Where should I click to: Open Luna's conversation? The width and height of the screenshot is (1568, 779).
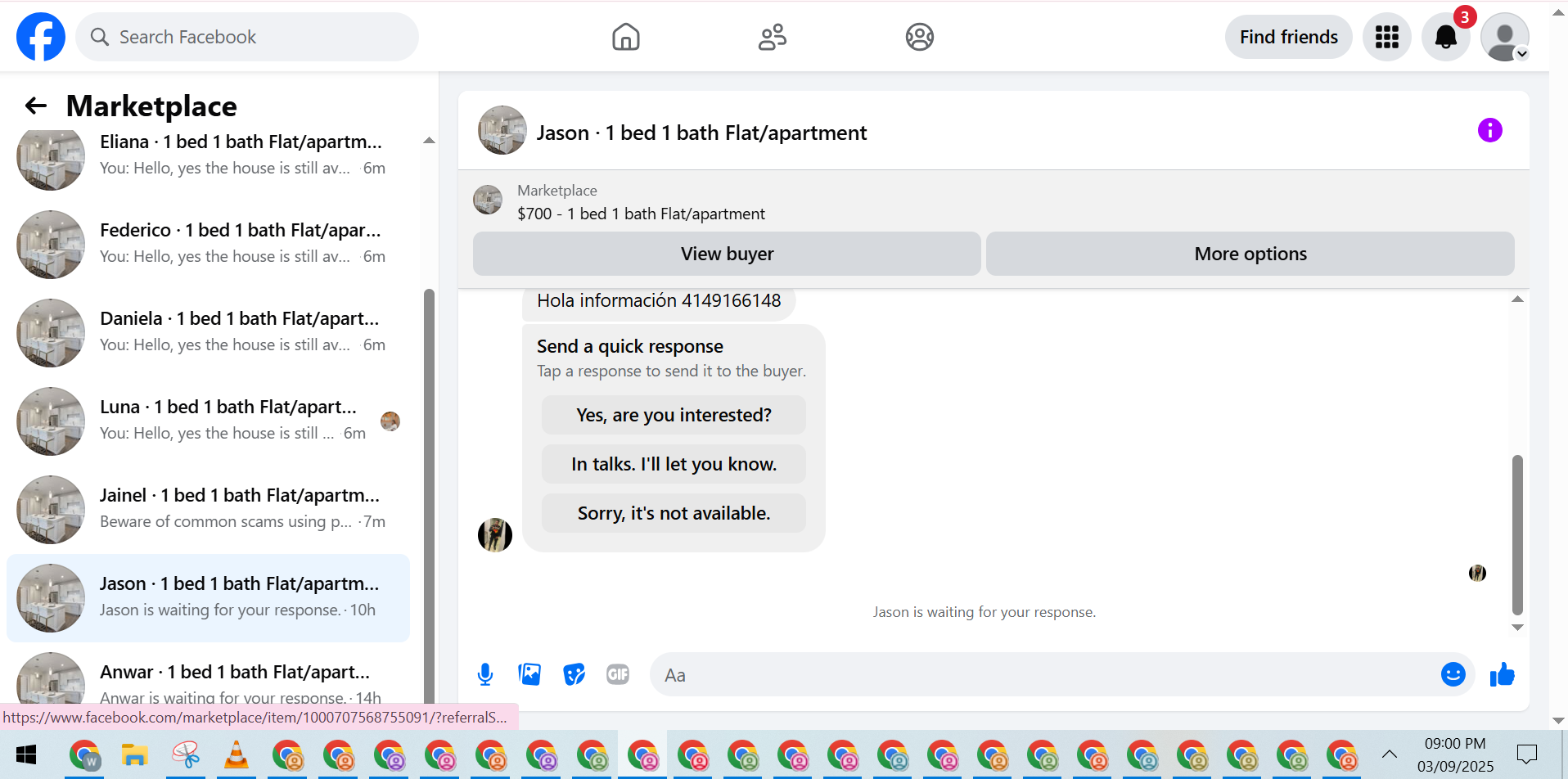point(208,421)
